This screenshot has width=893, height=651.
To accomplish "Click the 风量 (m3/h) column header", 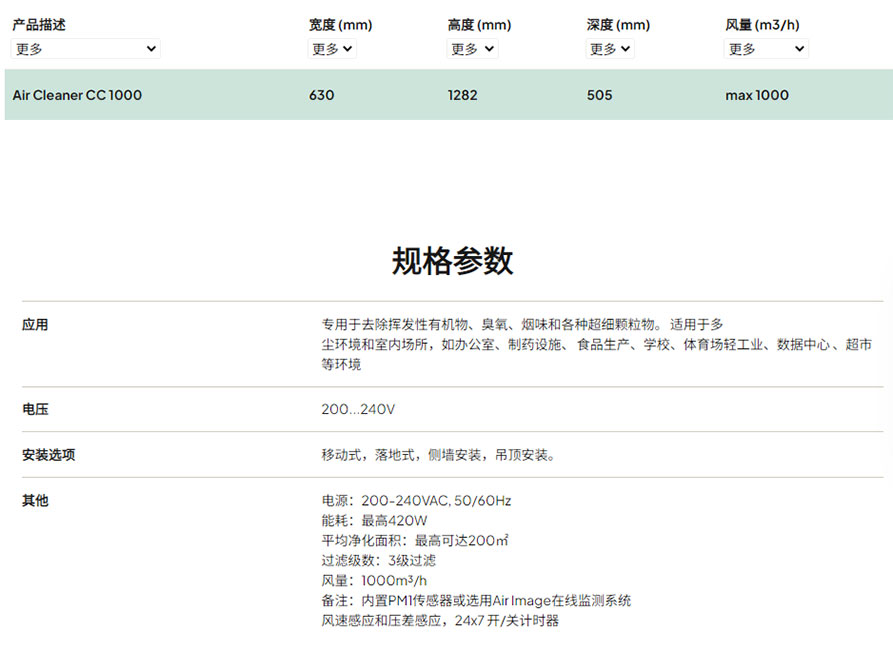I will tap(762, 25).
